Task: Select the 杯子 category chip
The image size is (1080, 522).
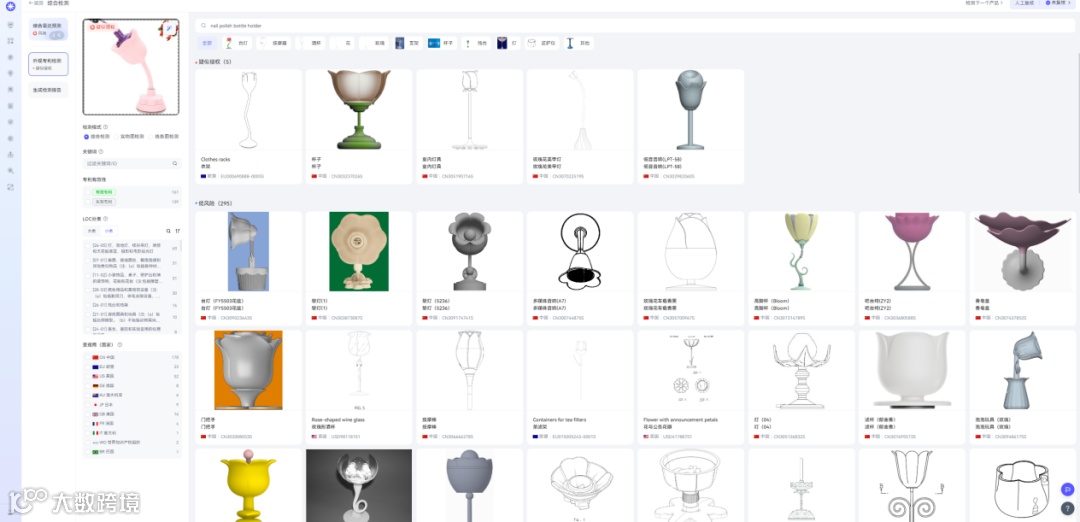Action: pos(442,43)
